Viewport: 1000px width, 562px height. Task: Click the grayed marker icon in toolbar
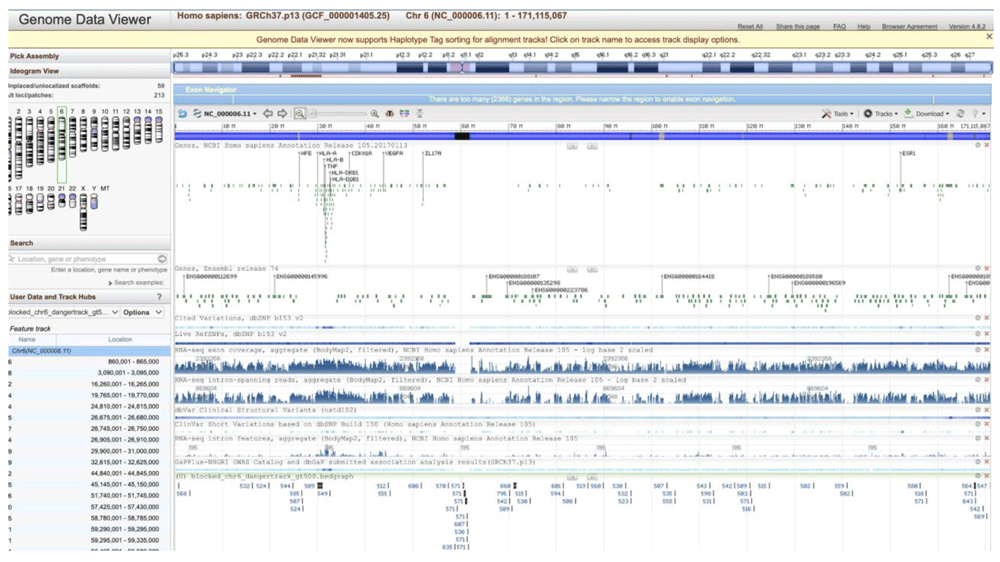(420, 114)
